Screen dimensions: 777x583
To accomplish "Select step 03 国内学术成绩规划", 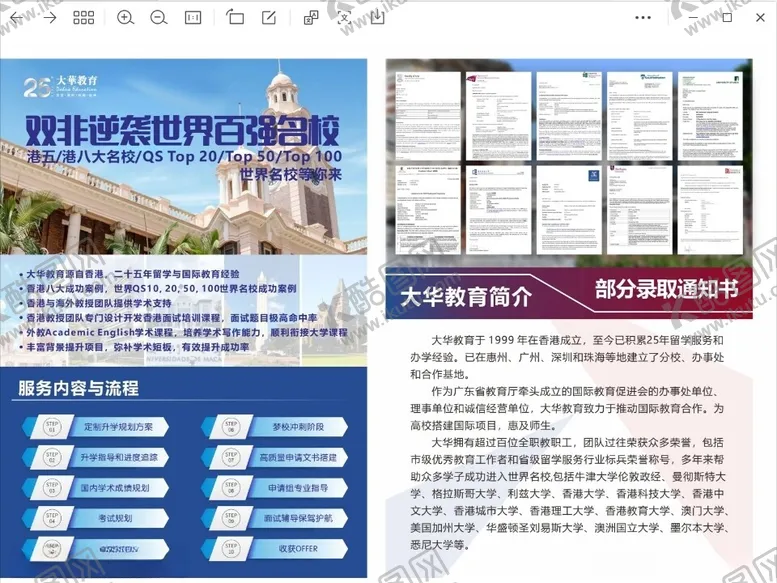I will 96,488.
